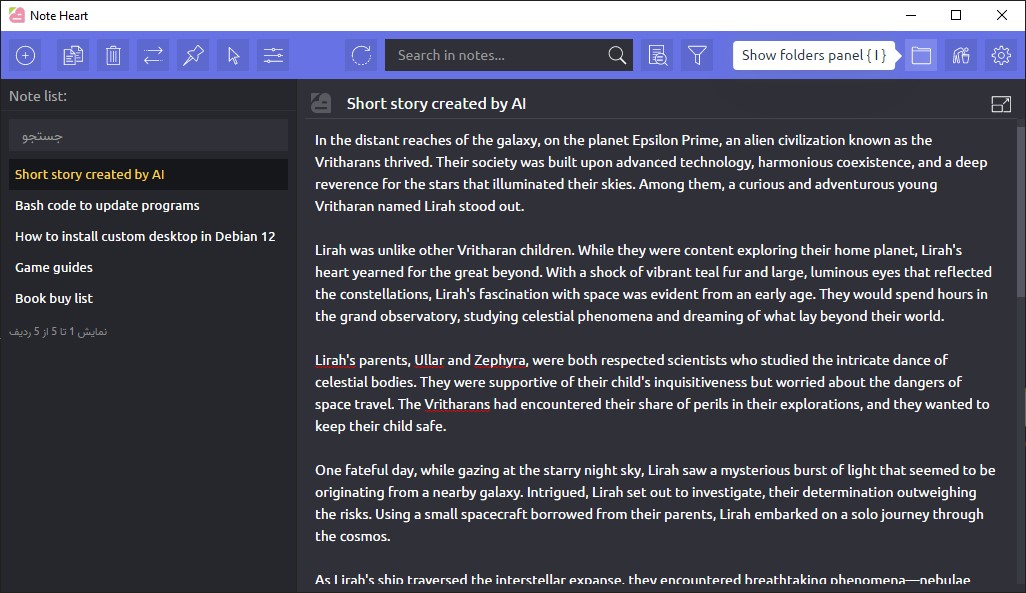Open 'Bash code to update programs' note
The image size is (1026, 593).
tap(107, 205)
